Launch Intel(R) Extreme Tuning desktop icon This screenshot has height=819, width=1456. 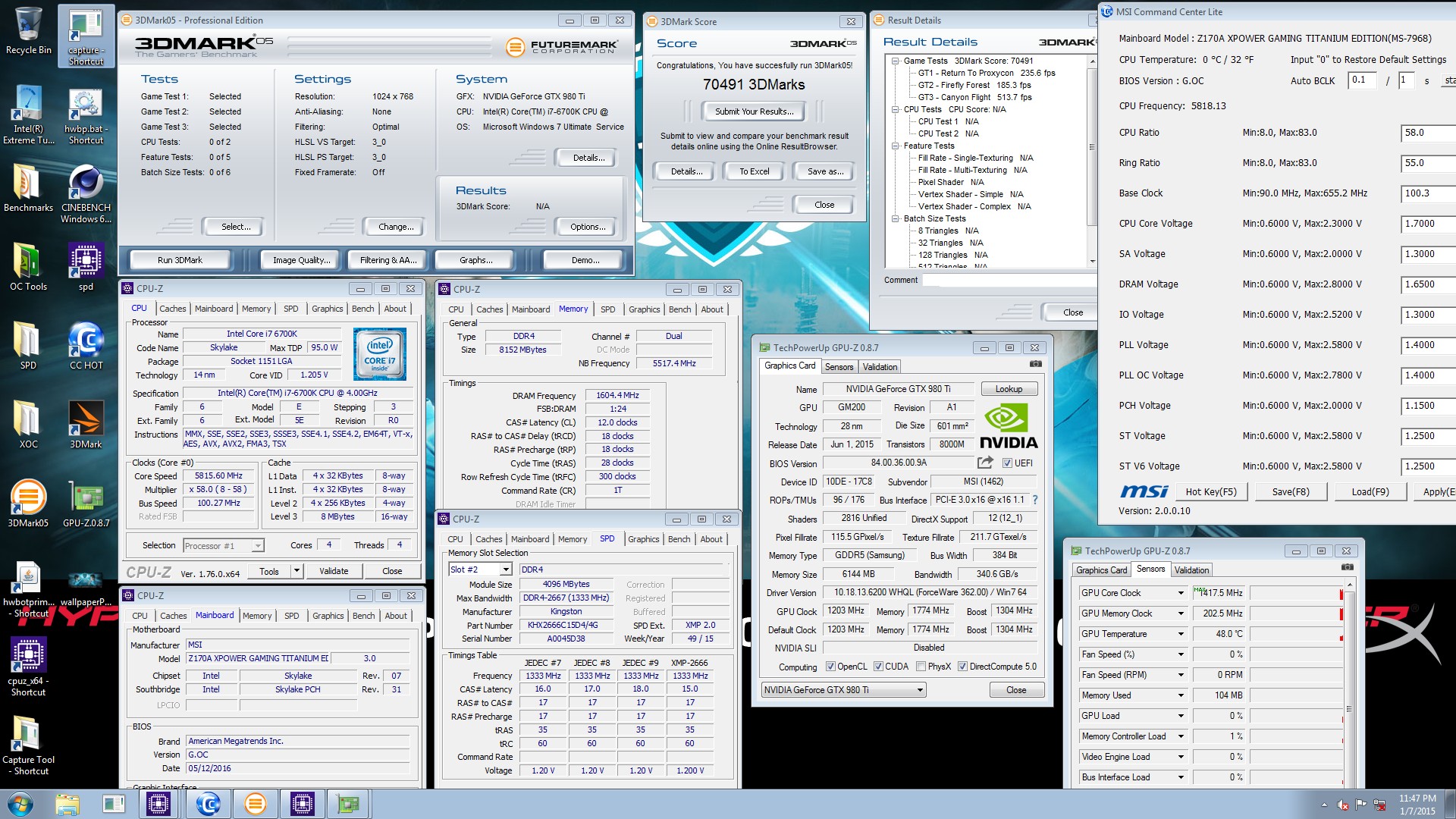28,115
